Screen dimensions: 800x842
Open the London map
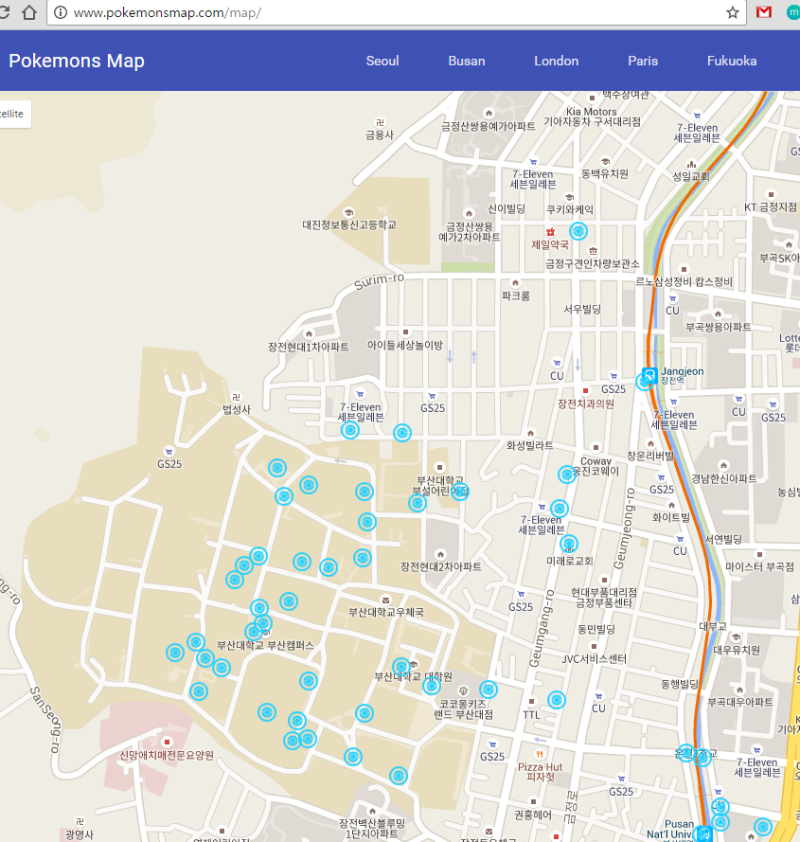556,61
